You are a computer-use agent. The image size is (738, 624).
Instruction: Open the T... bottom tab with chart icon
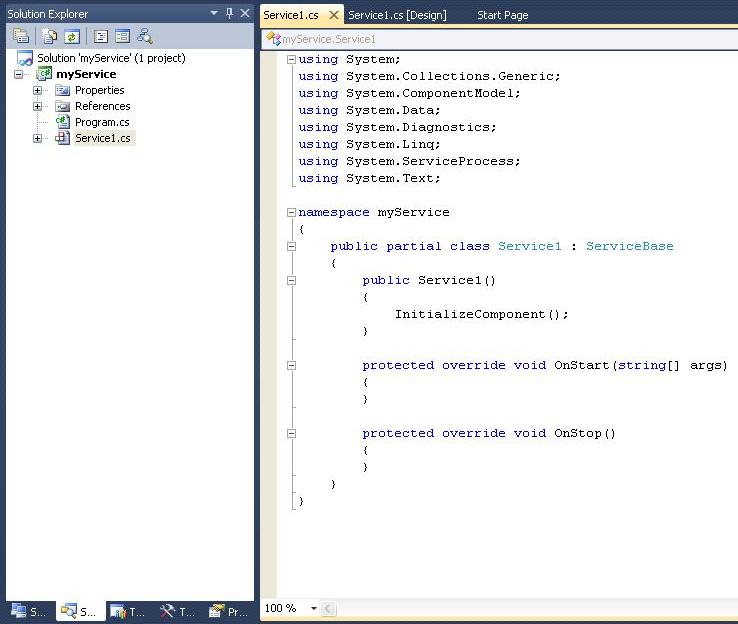[x=128, y=611]
